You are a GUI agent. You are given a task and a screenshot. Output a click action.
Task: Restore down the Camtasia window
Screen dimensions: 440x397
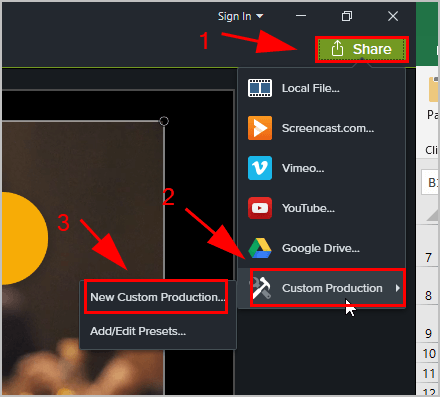(347, 16)
